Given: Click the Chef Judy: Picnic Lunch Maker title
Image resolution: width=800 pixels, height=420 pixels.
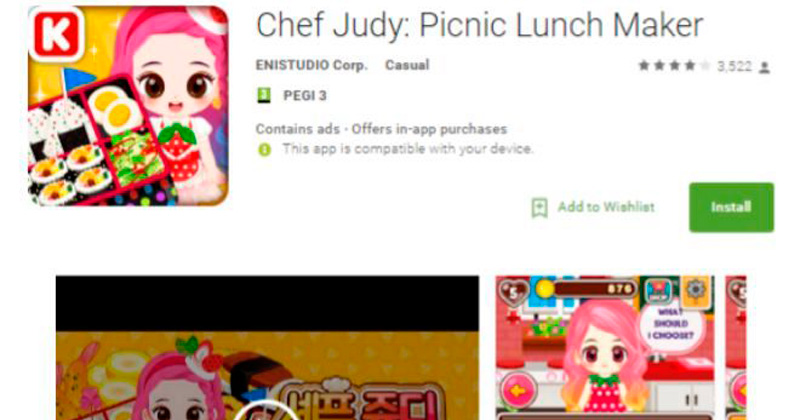Looking at the screenshot, I should (x=480, y=25).
